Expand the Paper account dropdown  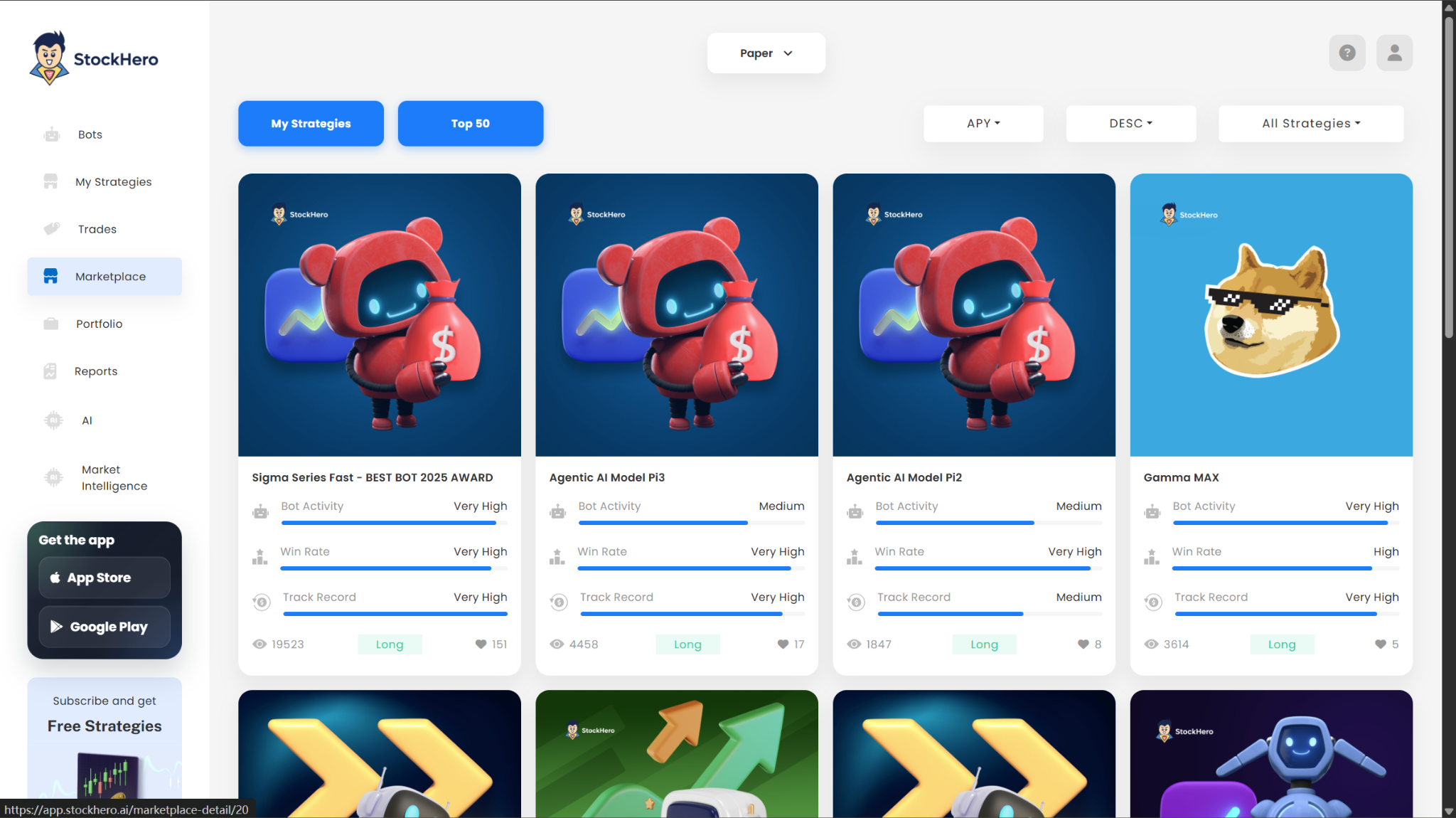click(766, 53)
